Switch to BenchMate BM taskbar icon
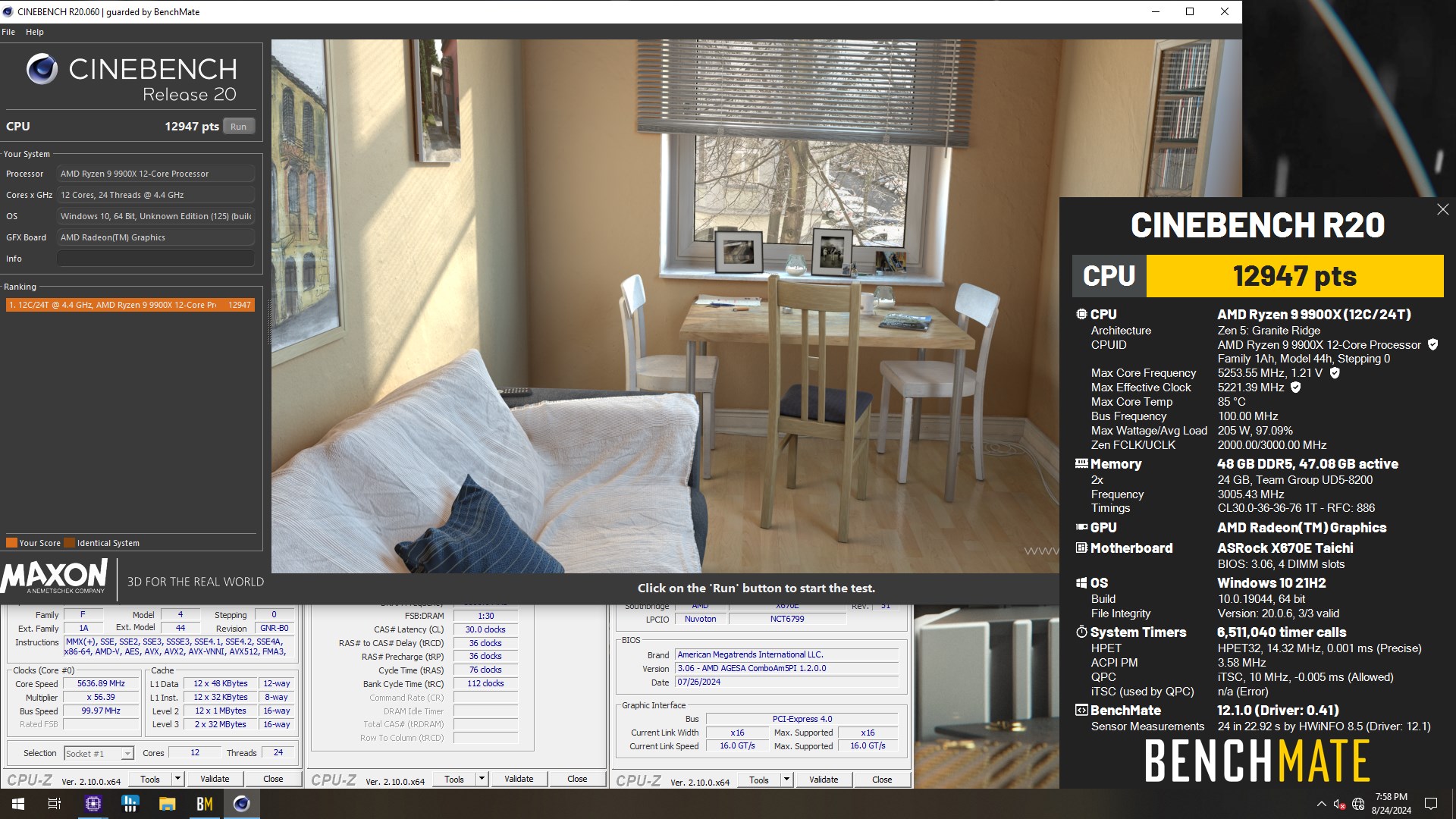Viewport: 1456px width, 819px height. coord(205,804)
